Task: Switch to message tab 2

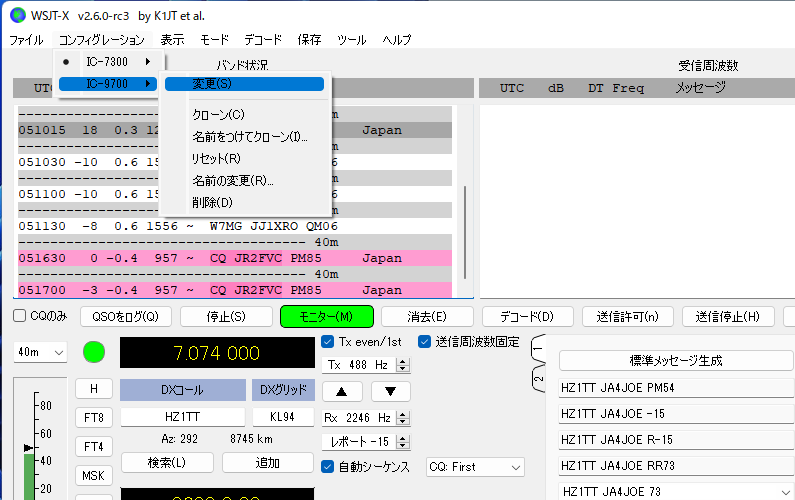Action: coord(538,378)
